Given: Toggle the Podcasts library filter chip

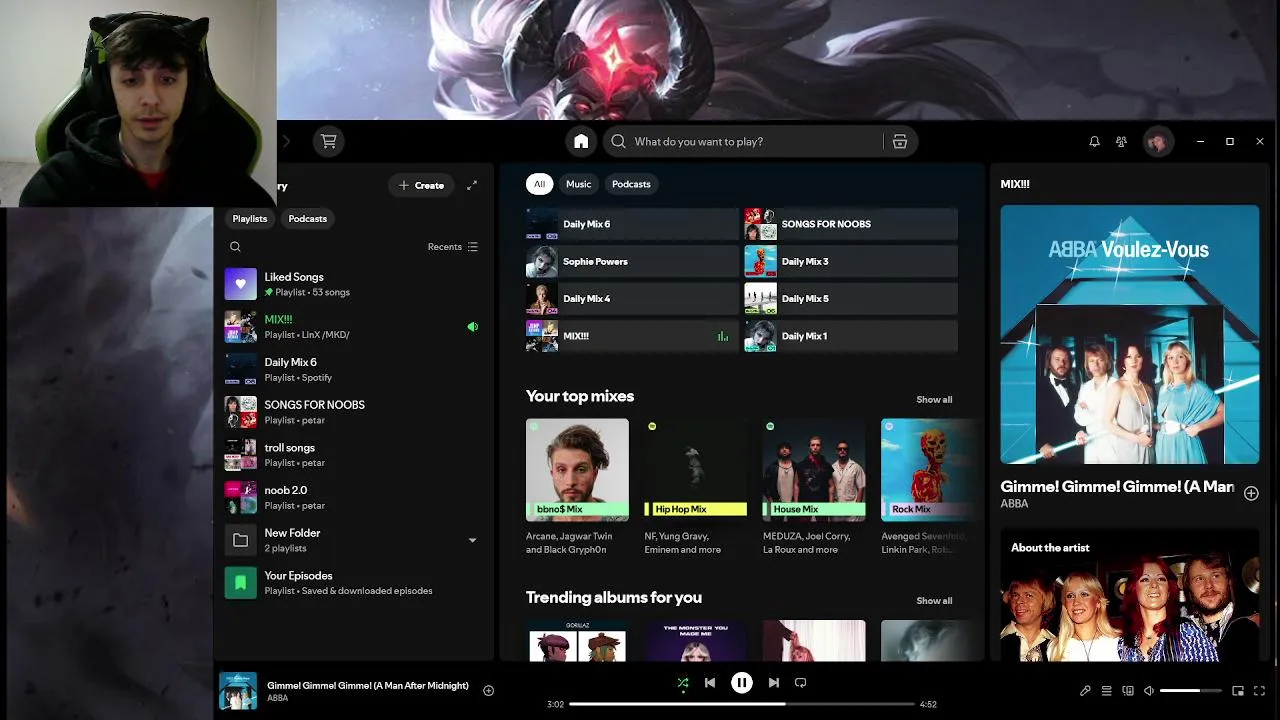Looking at the screenshot, I should click(x=308, y=219).
